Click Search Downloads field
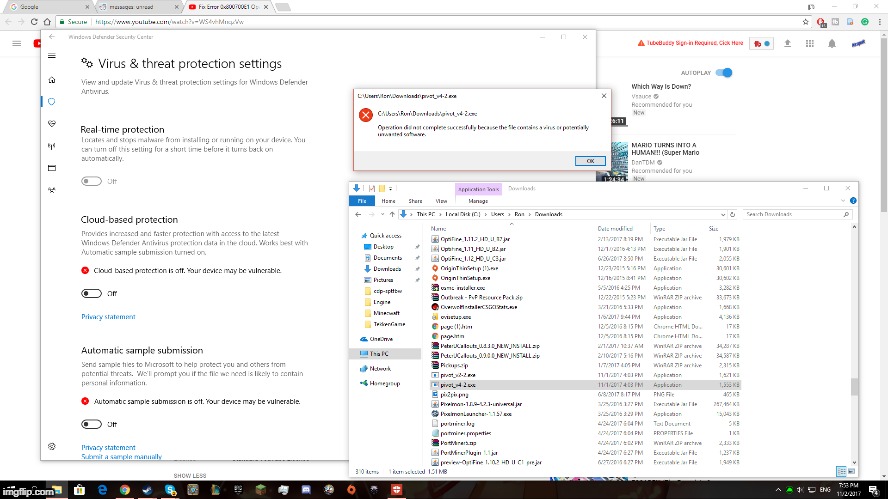This screenshot has height=499, width=888. click(797, 215)
